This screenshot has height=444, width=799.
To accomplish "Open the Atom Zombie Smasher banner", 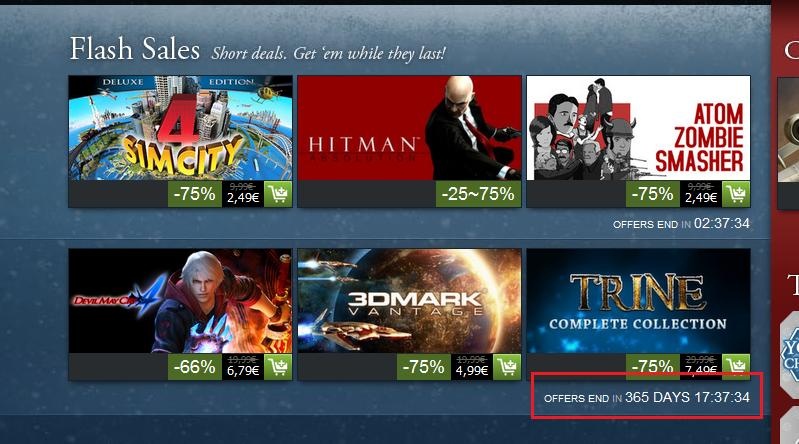I will 638,128.
